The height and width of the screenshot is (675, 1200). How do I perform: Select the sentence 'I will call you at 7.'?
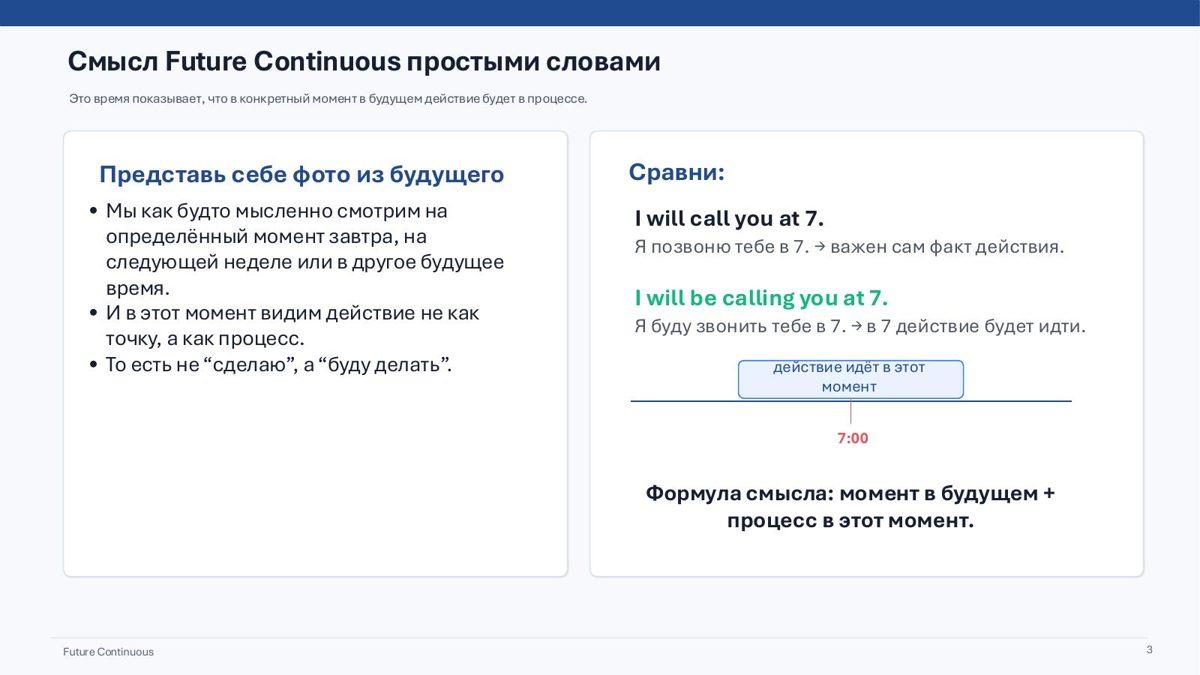pyautogui.click(x=729, y=218)
